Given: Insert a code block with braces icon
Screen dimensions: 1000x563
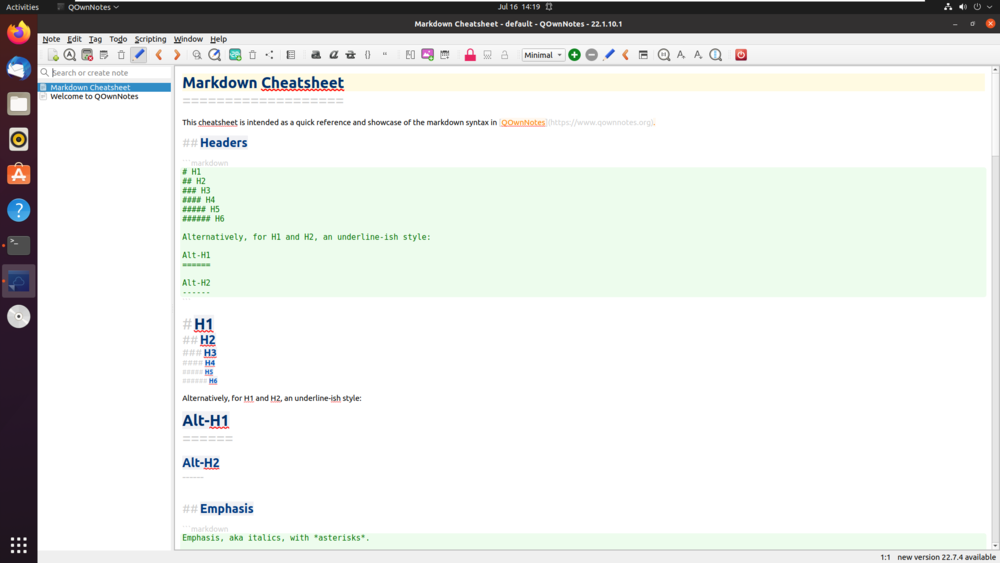Looking at the screenshot, I should tap(367, 55).
